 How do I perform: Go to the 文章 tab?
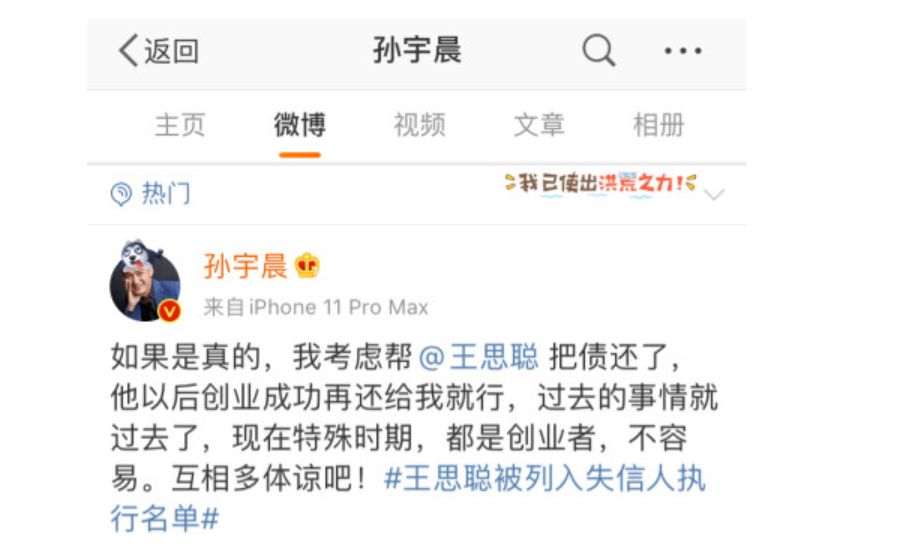click(539, 125)
